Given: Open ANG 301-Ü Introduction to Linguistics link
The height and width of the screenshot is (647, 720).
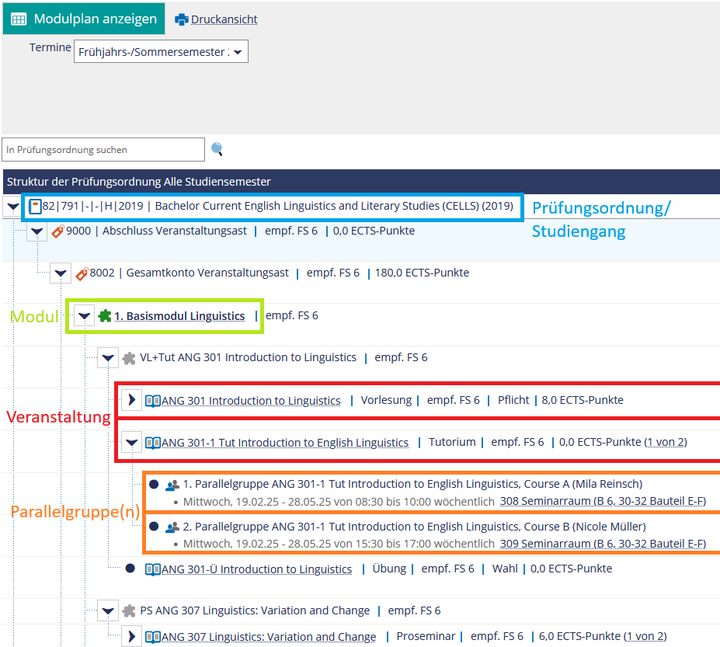Looking at the screenshot, I should [257, 569].
